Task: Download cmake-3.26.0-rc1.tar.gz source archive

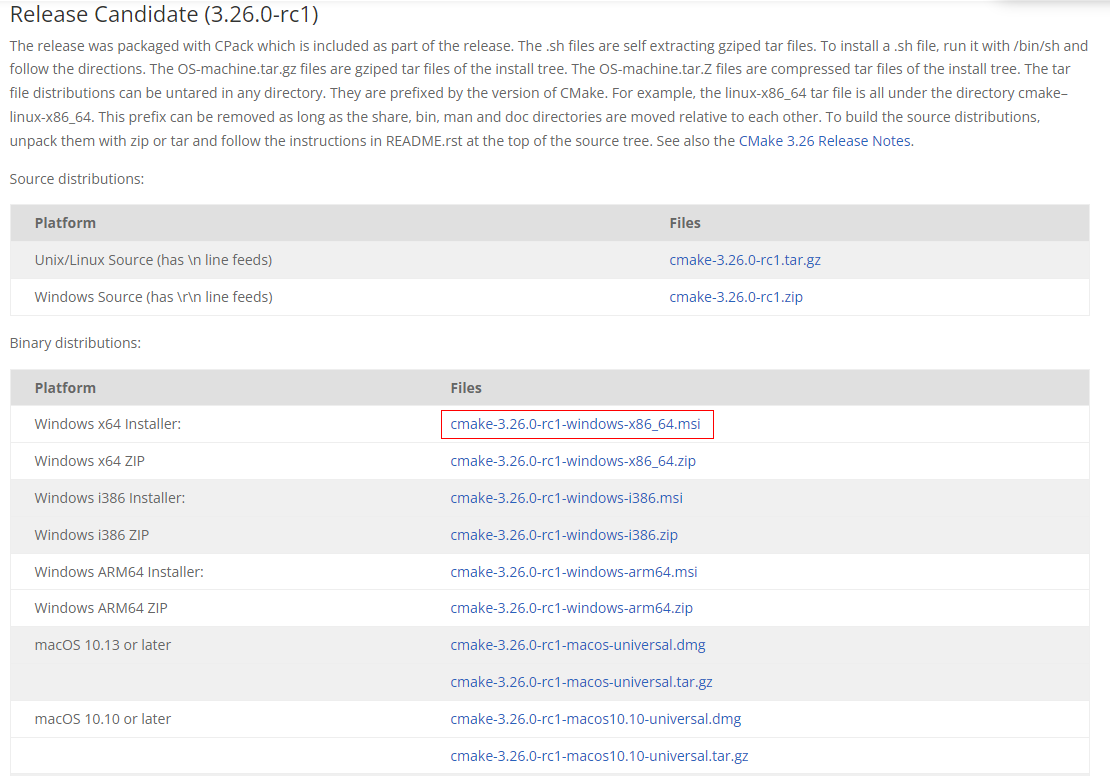Action: point(745,260)
